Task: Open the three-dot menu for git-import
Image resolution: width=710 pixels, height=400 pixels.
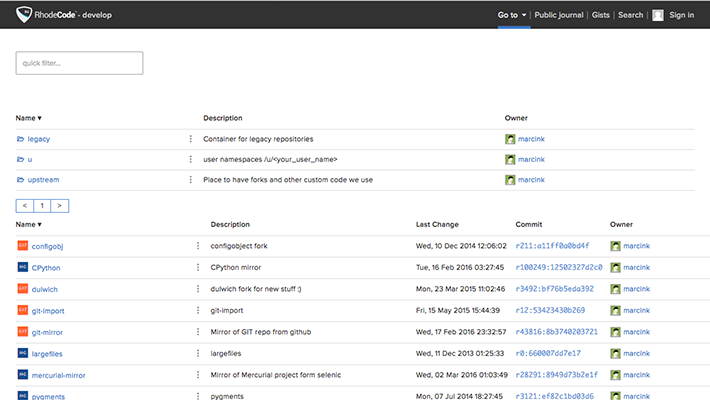Action: click(x=198, y=310)
